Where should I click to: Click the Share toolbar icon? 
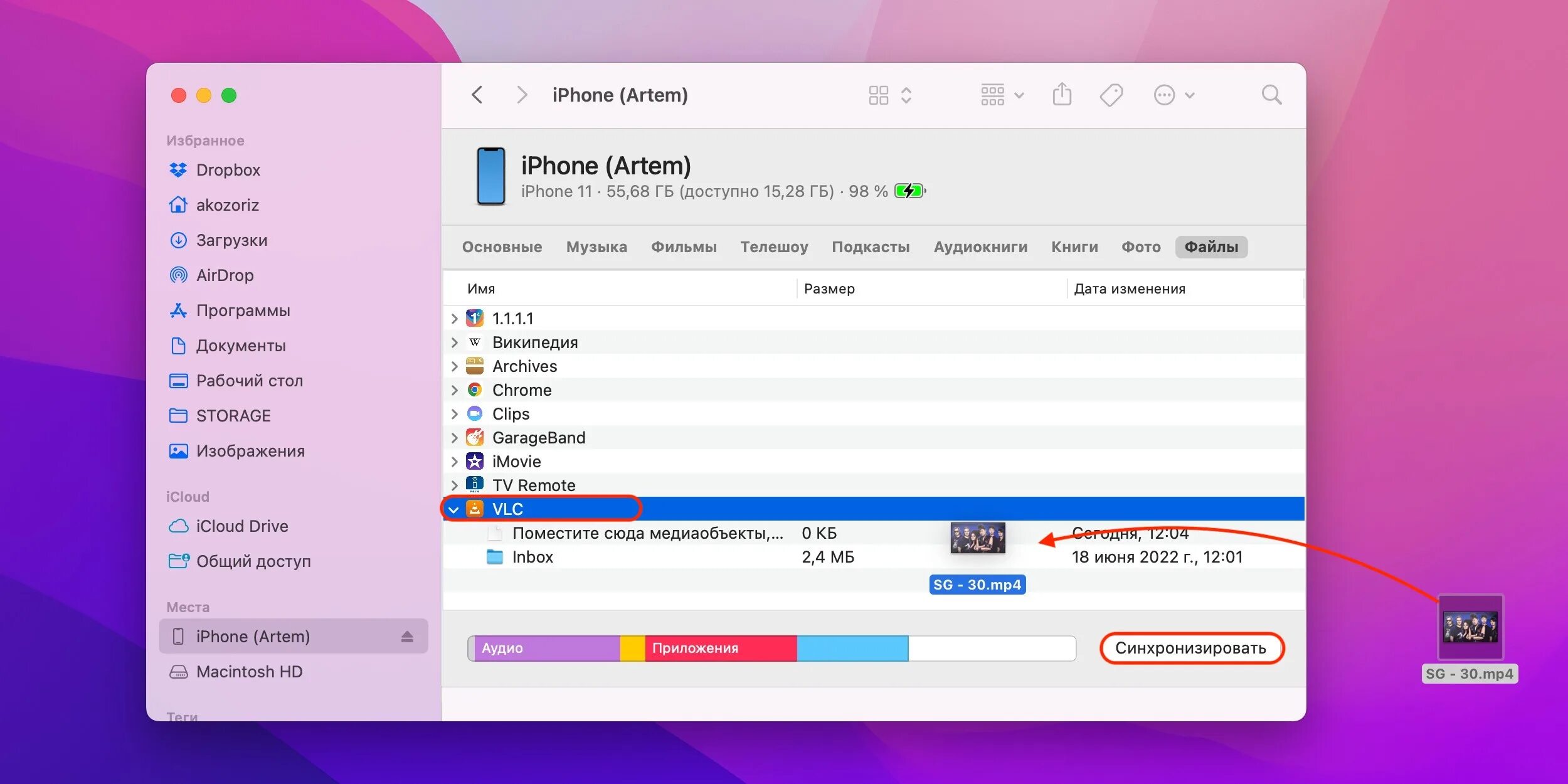click(x=1062, y=95)
